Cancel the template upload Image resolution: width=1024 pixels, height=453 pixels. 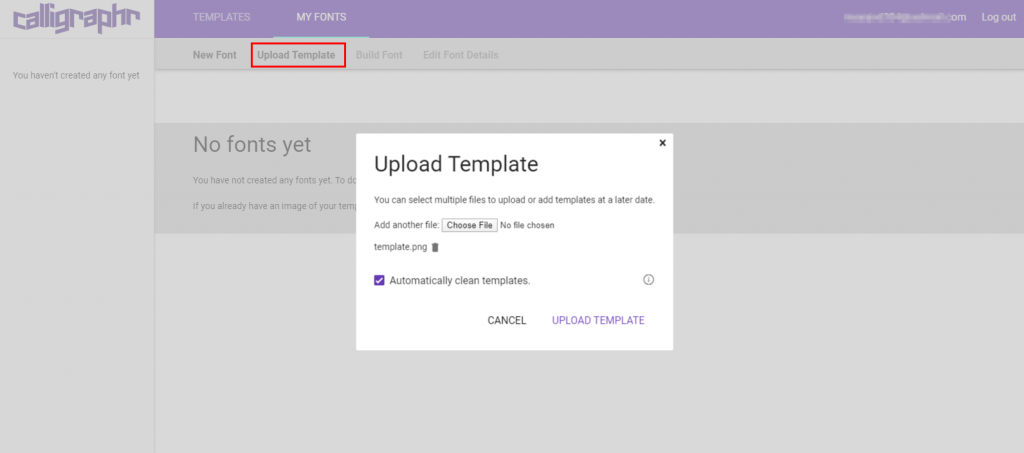click(x=507, y=320)
